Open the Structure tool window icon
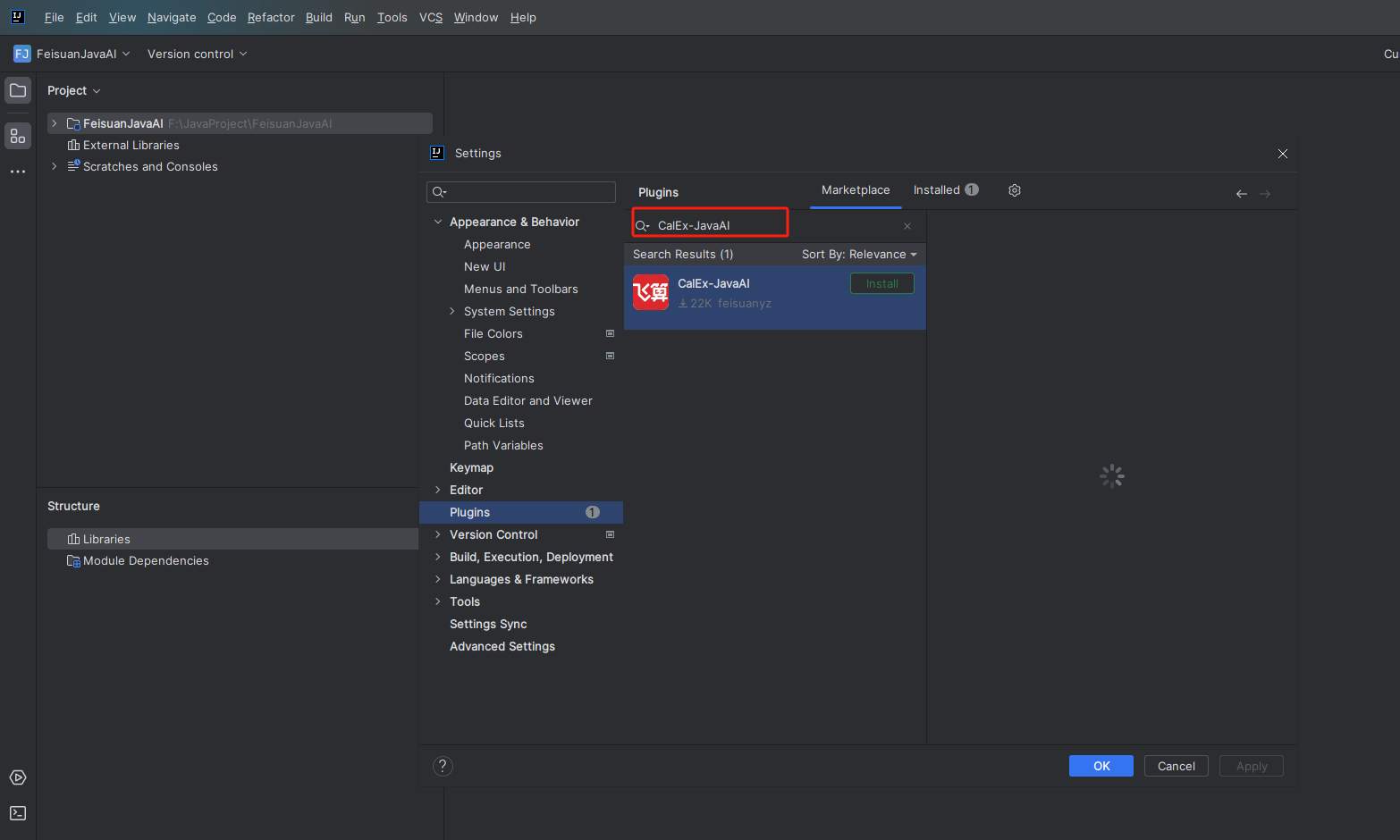Image resolution: width=1400 pixels, height=840 pixels. coord(18,136)
